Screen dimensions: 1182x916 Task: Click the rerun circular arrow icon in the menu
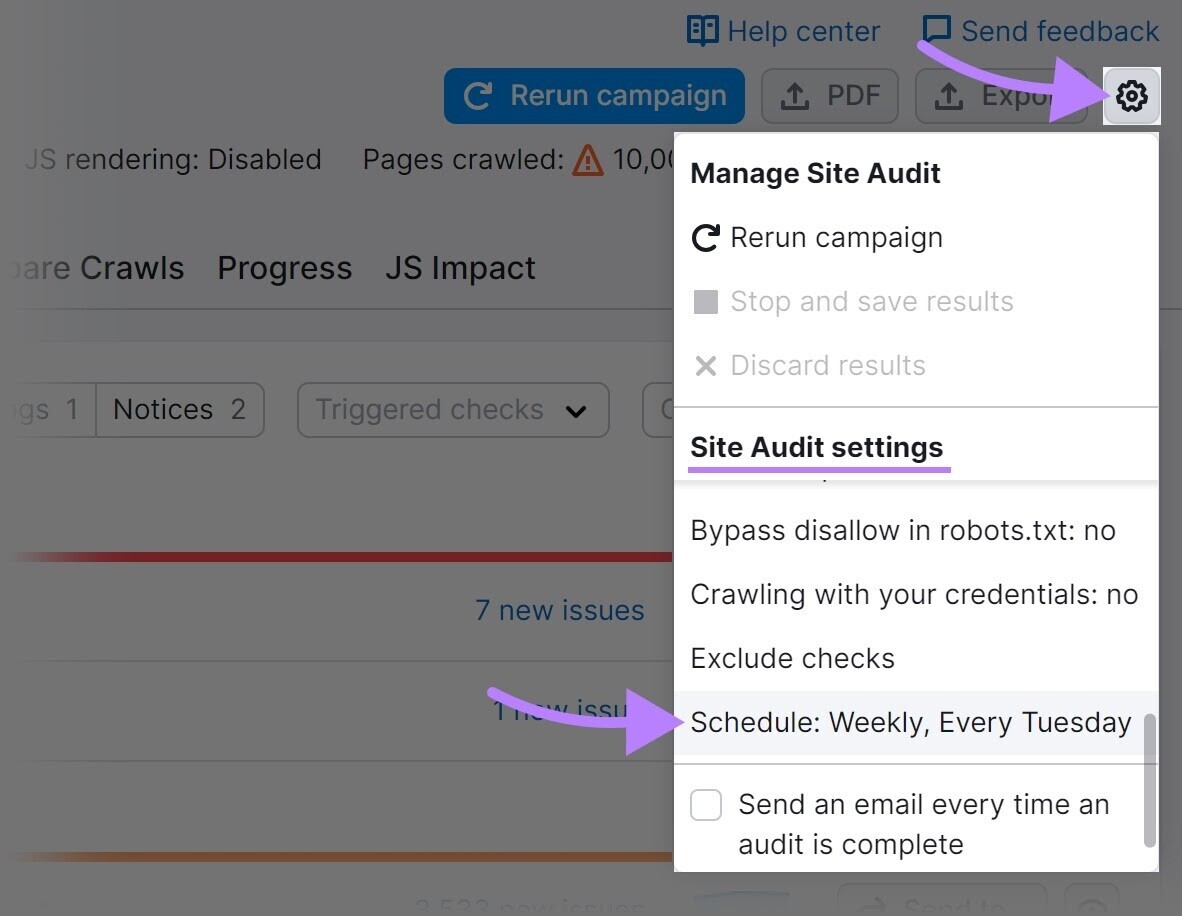[x=706, y=238]
